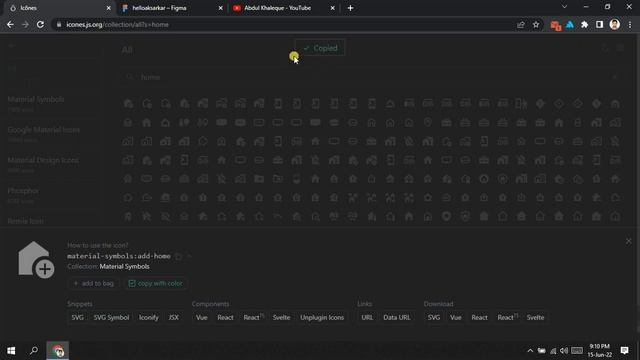Image resolution: width=640 pixels, height=360 pixels.
Task: Download the icon as React TS file
Action: (x=507, y=318)
